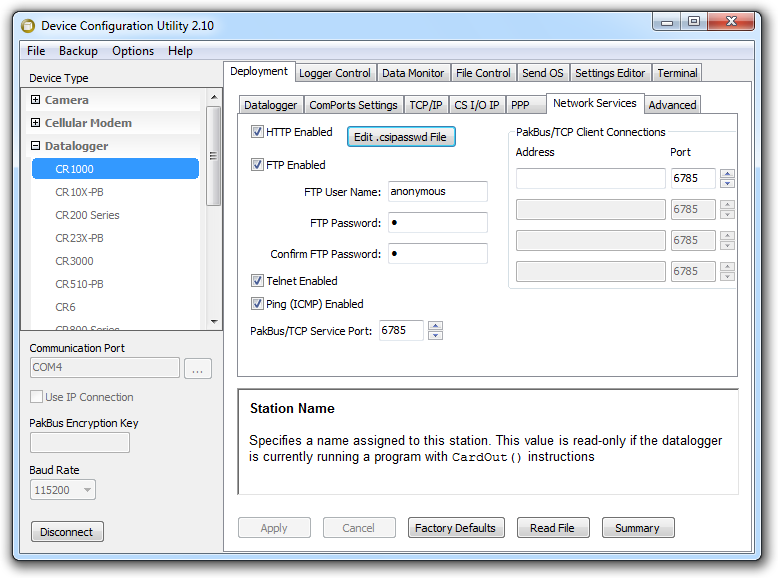Click the Communication Port browse button
The width and height of the screenshot is (778, 578).
point(197,369)
